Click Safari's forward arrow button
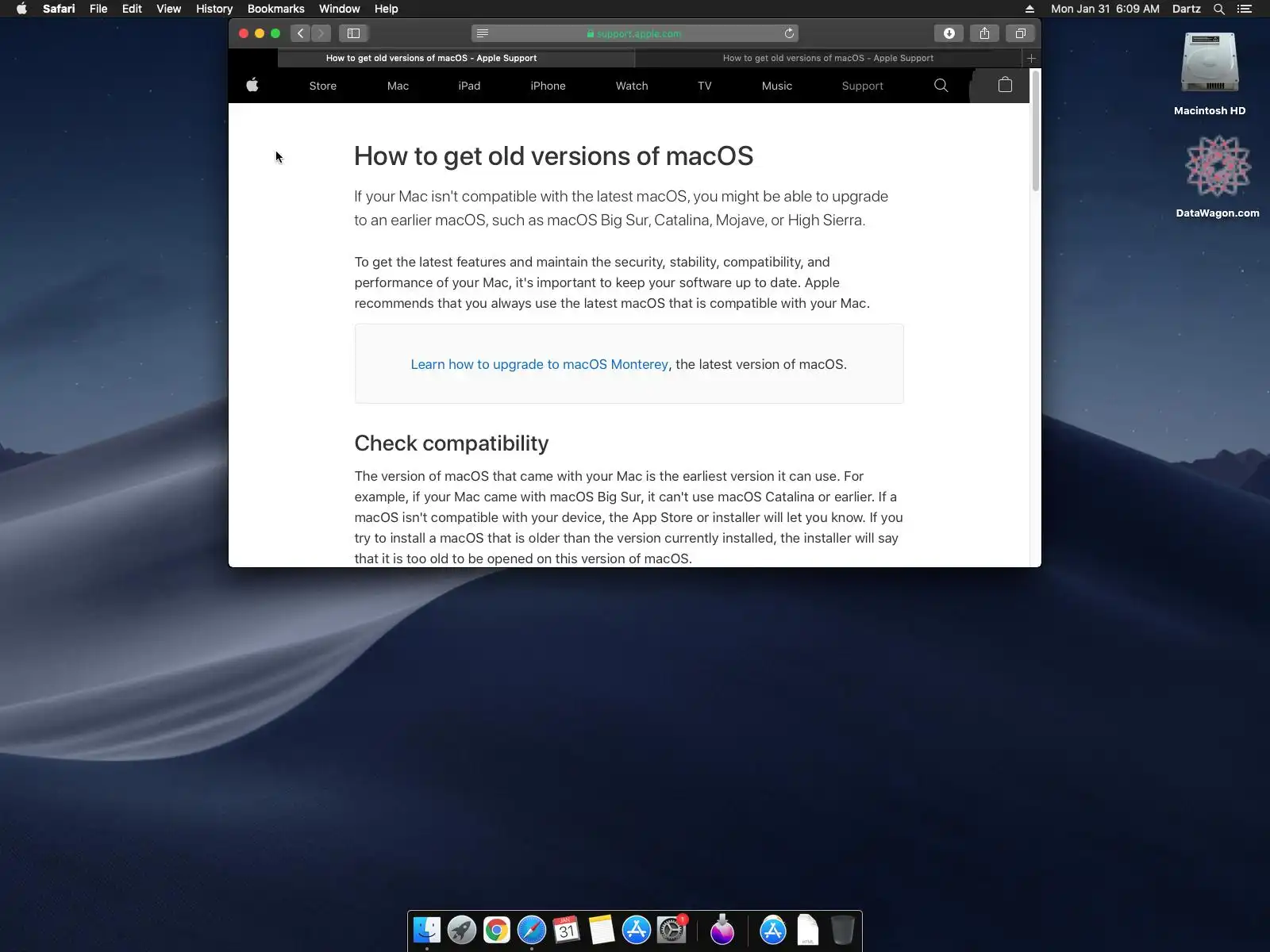Viewport: 1270px width, 952px height. tap(321, 33)
